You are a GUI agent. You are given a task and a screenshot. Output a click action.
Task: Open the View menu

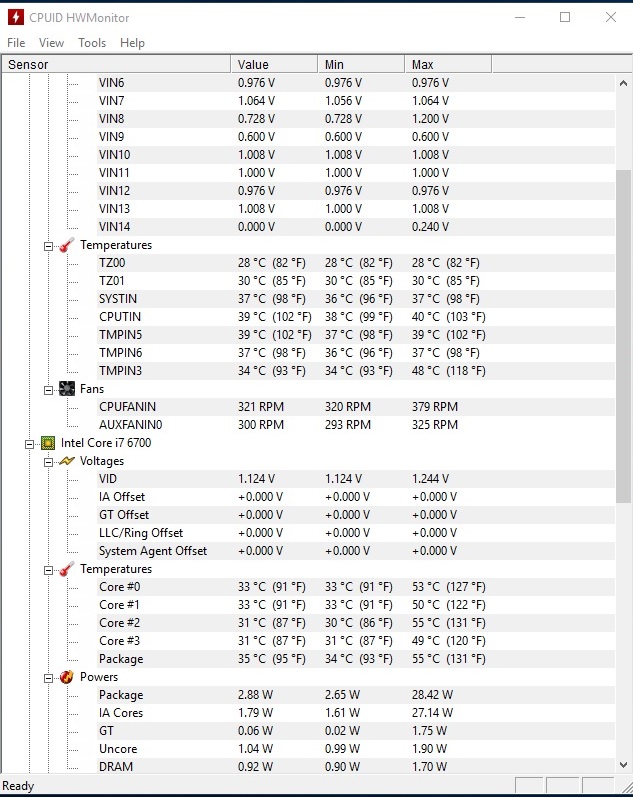51,43
